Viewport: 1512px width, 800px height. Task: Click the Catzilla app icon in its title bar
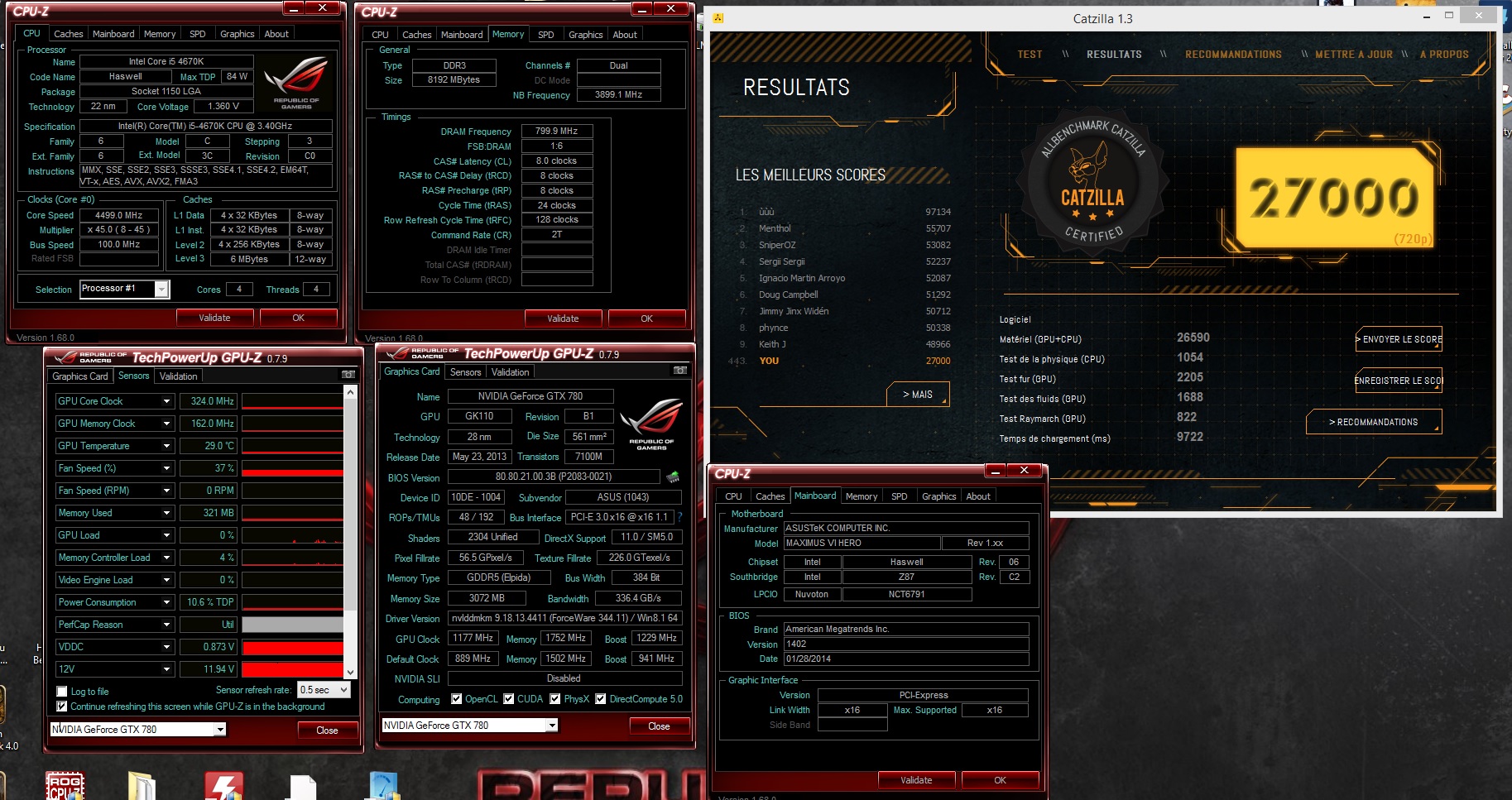click(x=718, y=18)
